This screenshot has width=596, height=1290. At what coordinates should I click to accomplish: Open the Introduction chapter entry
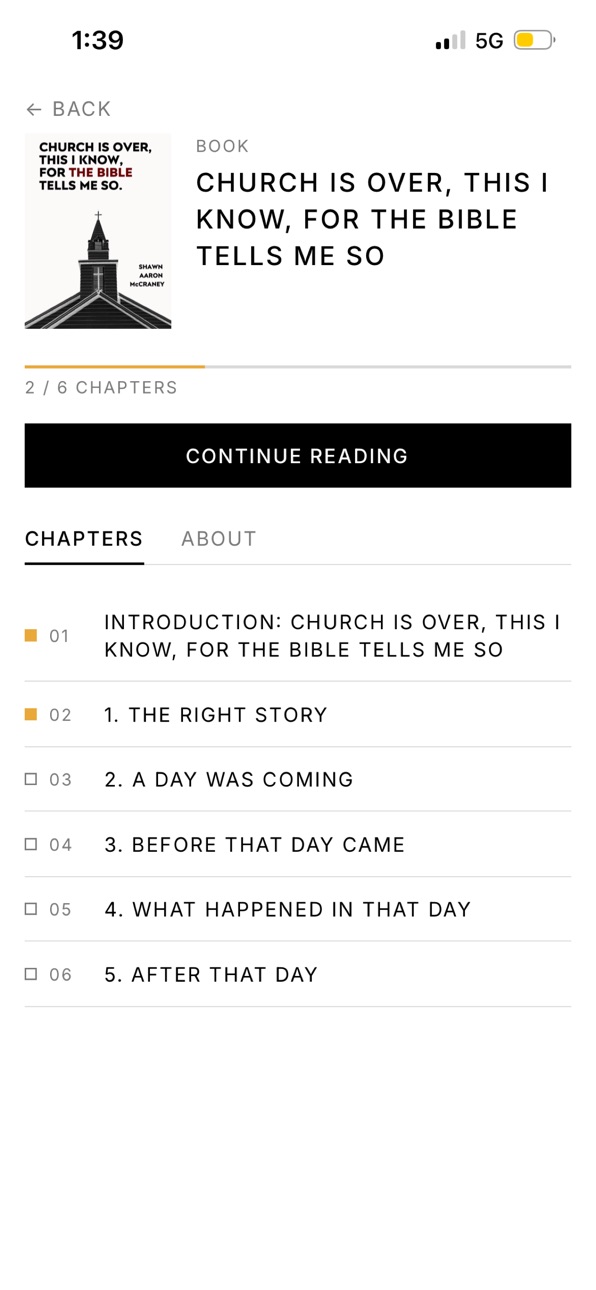[298, 635]
